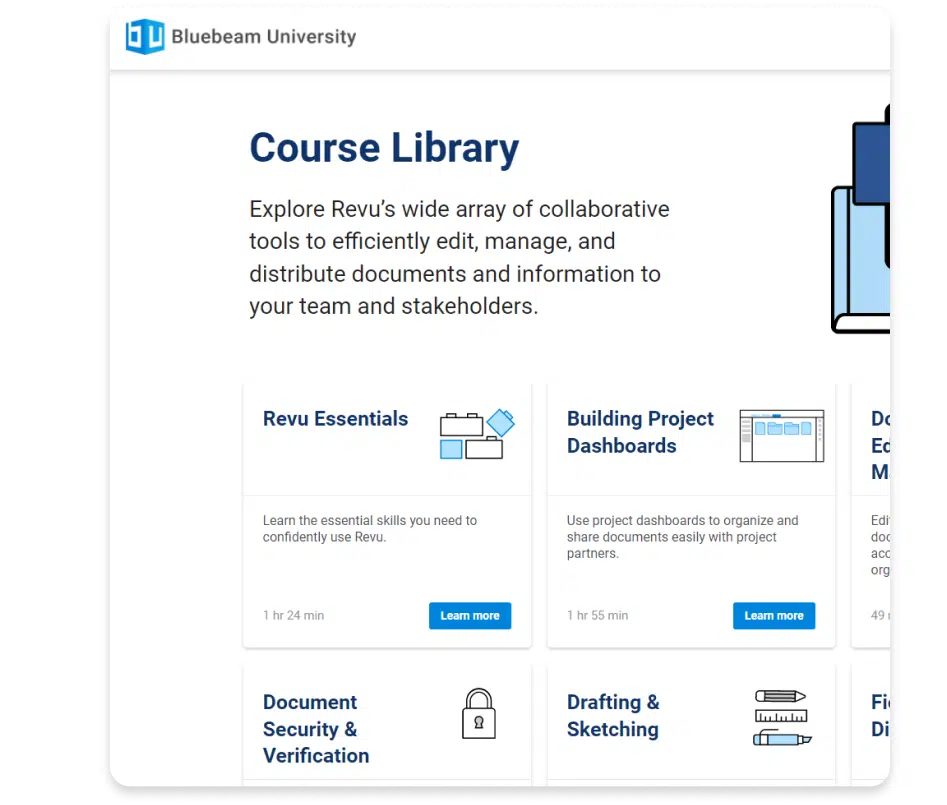
Task: Click the Building Project Dashboards window icon
Action: [781, 436]
